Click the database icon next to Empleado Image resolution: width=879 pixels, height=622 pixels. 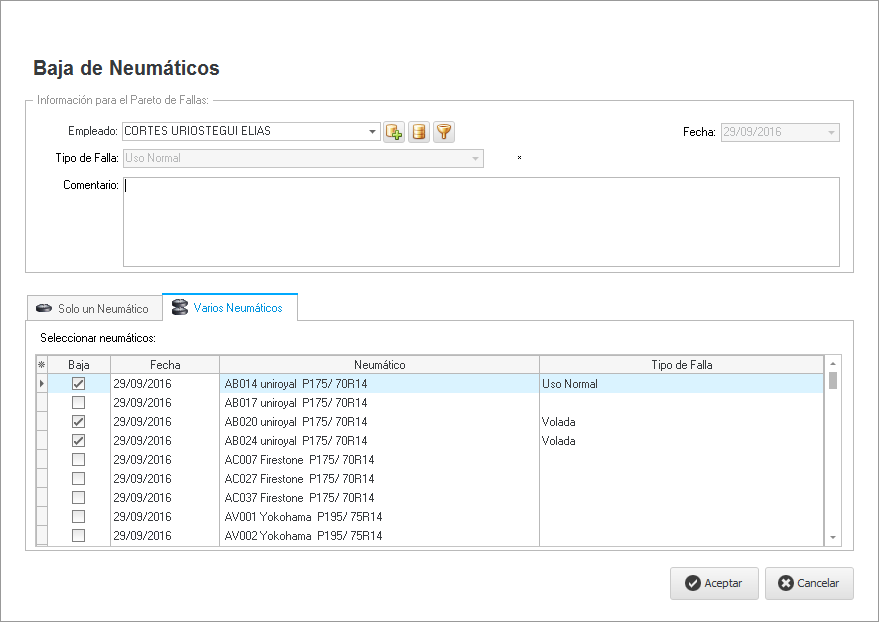(419, 132)
